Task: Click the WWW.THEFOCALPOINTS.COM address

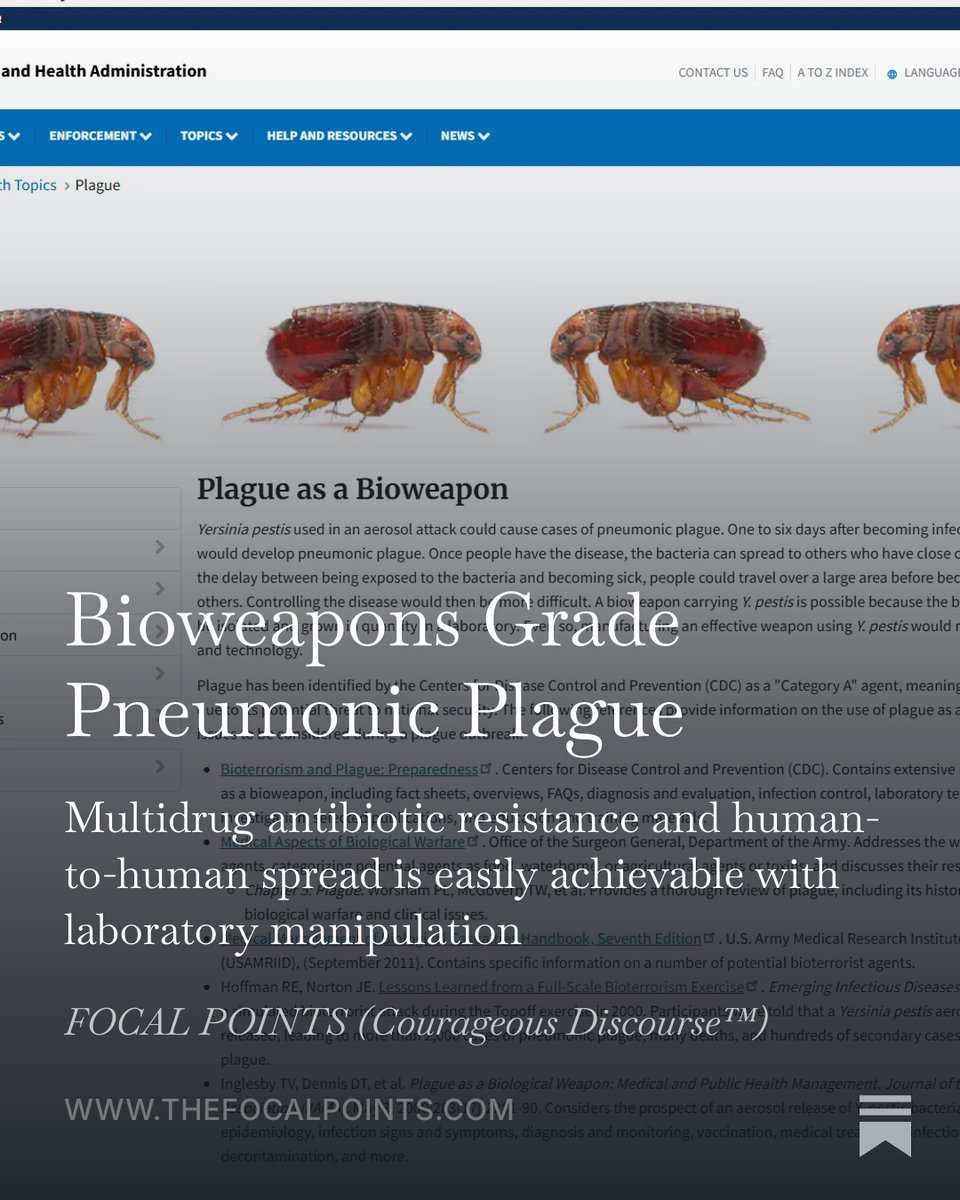Action: pos(289,1109)
